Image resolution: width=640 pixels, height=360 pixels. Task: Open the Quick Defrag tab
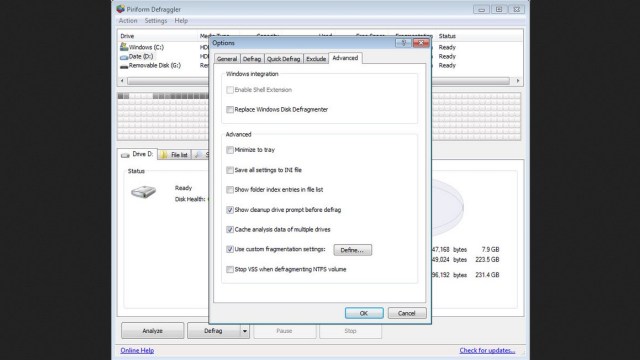click(283, 59)
